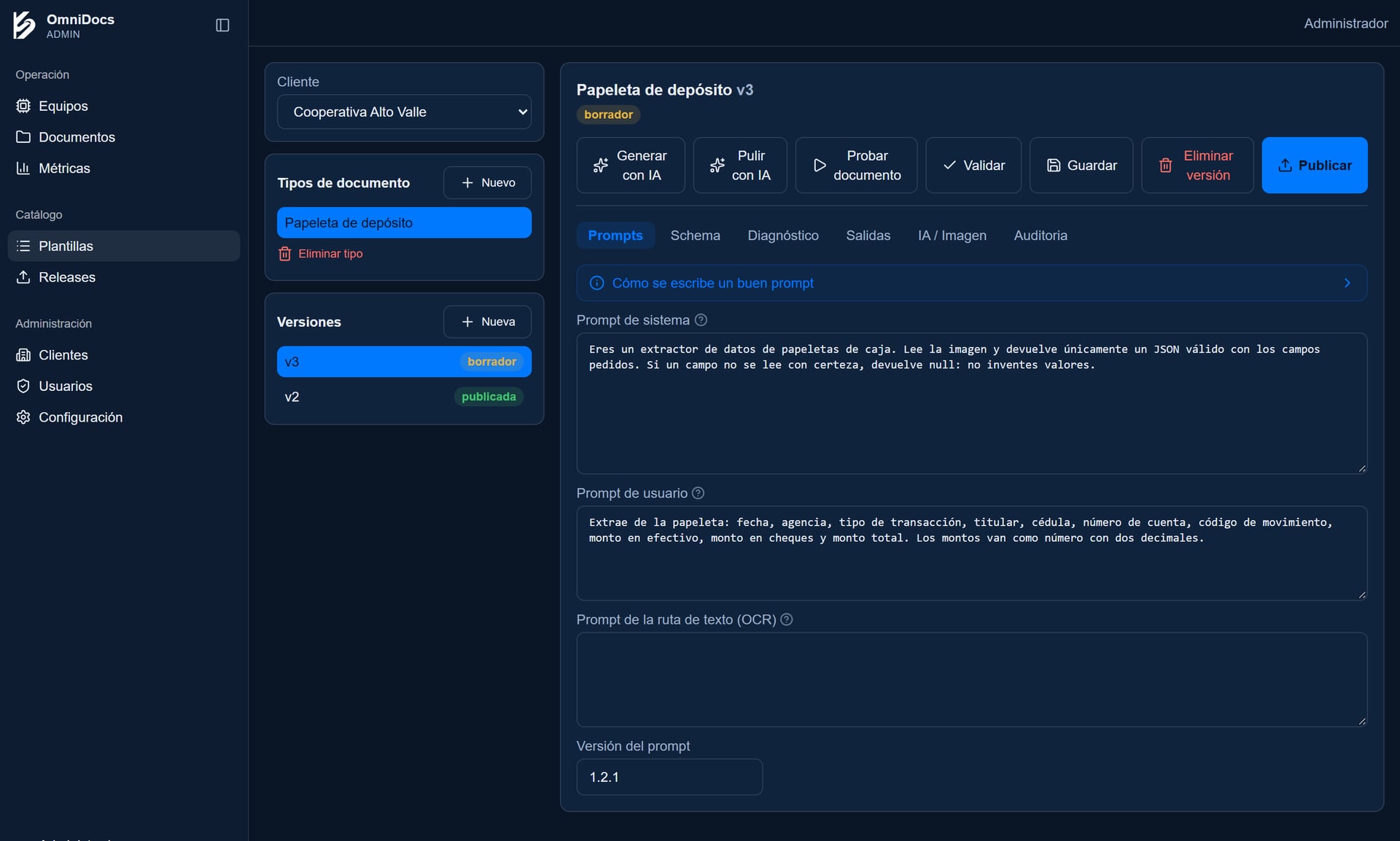Click the help icon beside Prompt de sistema
Screen dimensions: 1400x841
pos(701,320)
